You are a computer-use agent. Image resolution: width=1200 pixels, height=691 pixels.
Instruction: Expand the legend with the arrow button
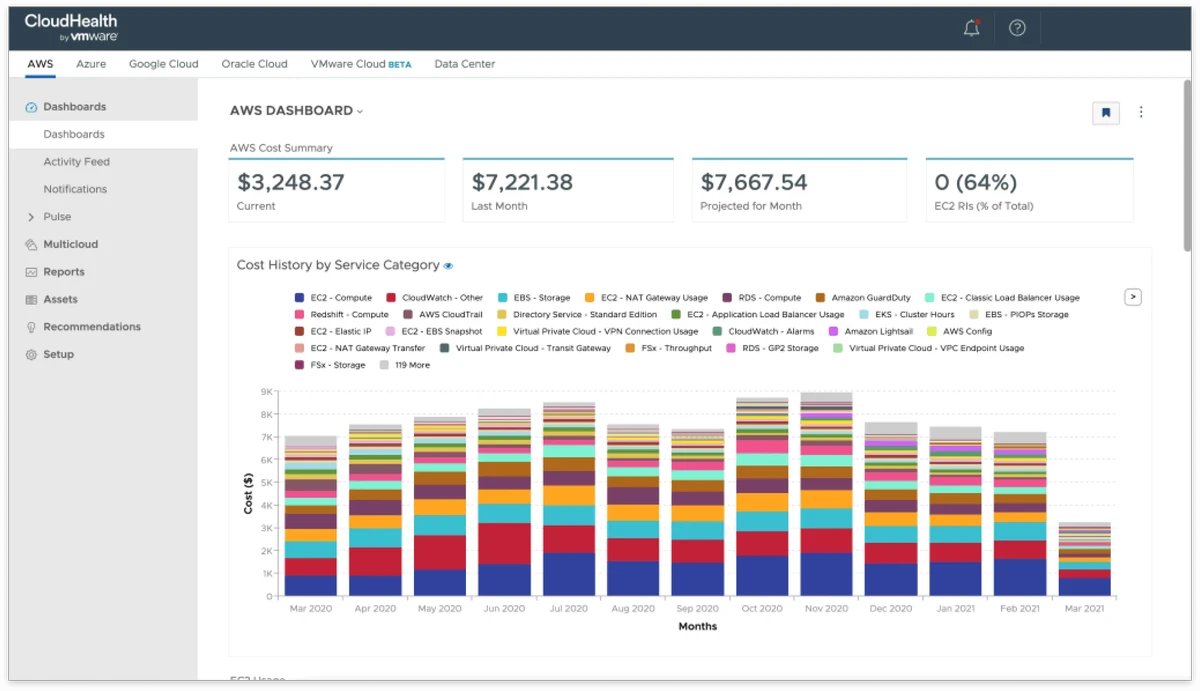[1132, 297]
